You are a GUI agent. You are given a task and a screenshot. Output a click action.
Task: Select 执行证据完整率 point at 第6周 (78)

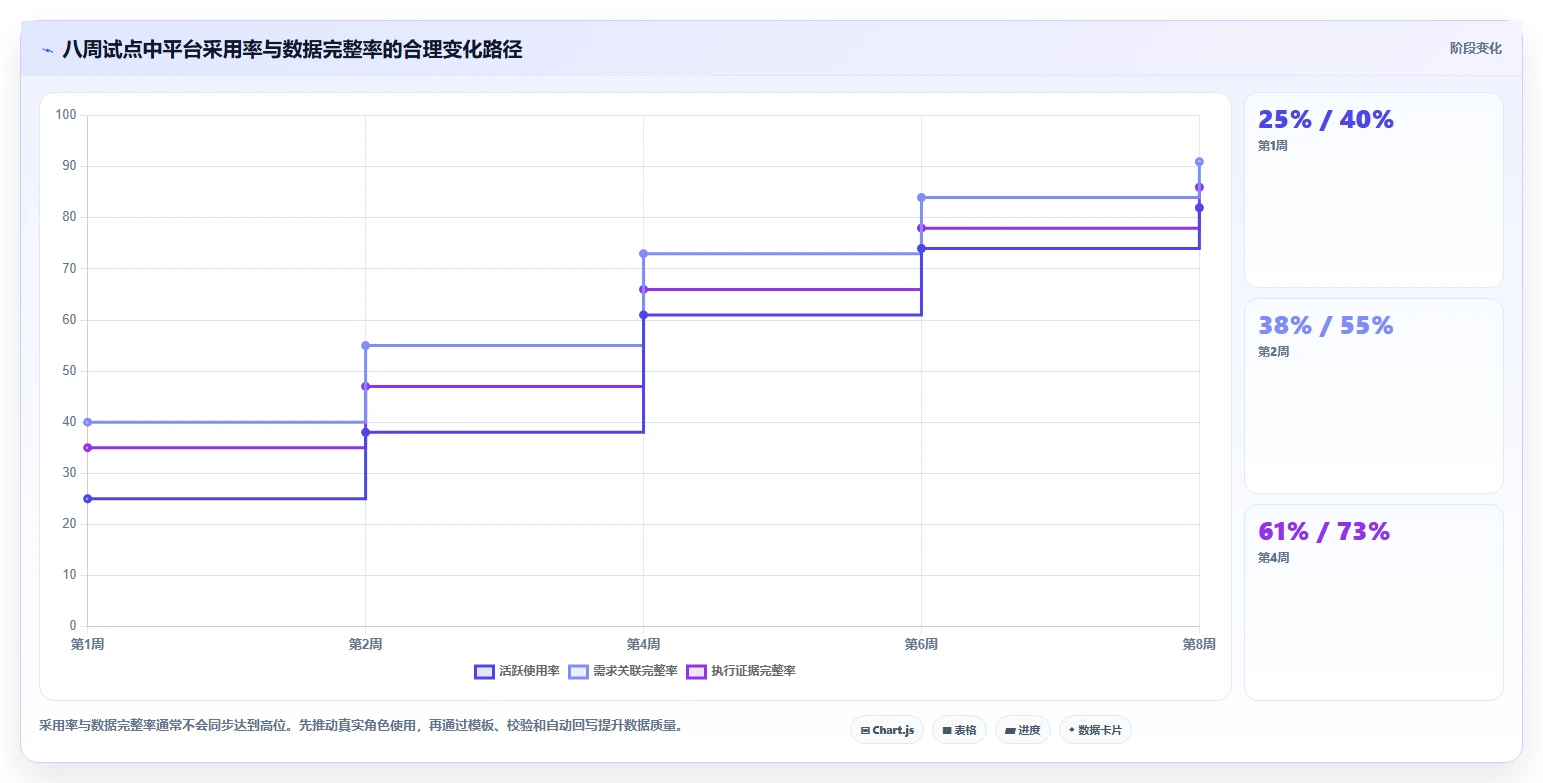click(921, 228)
